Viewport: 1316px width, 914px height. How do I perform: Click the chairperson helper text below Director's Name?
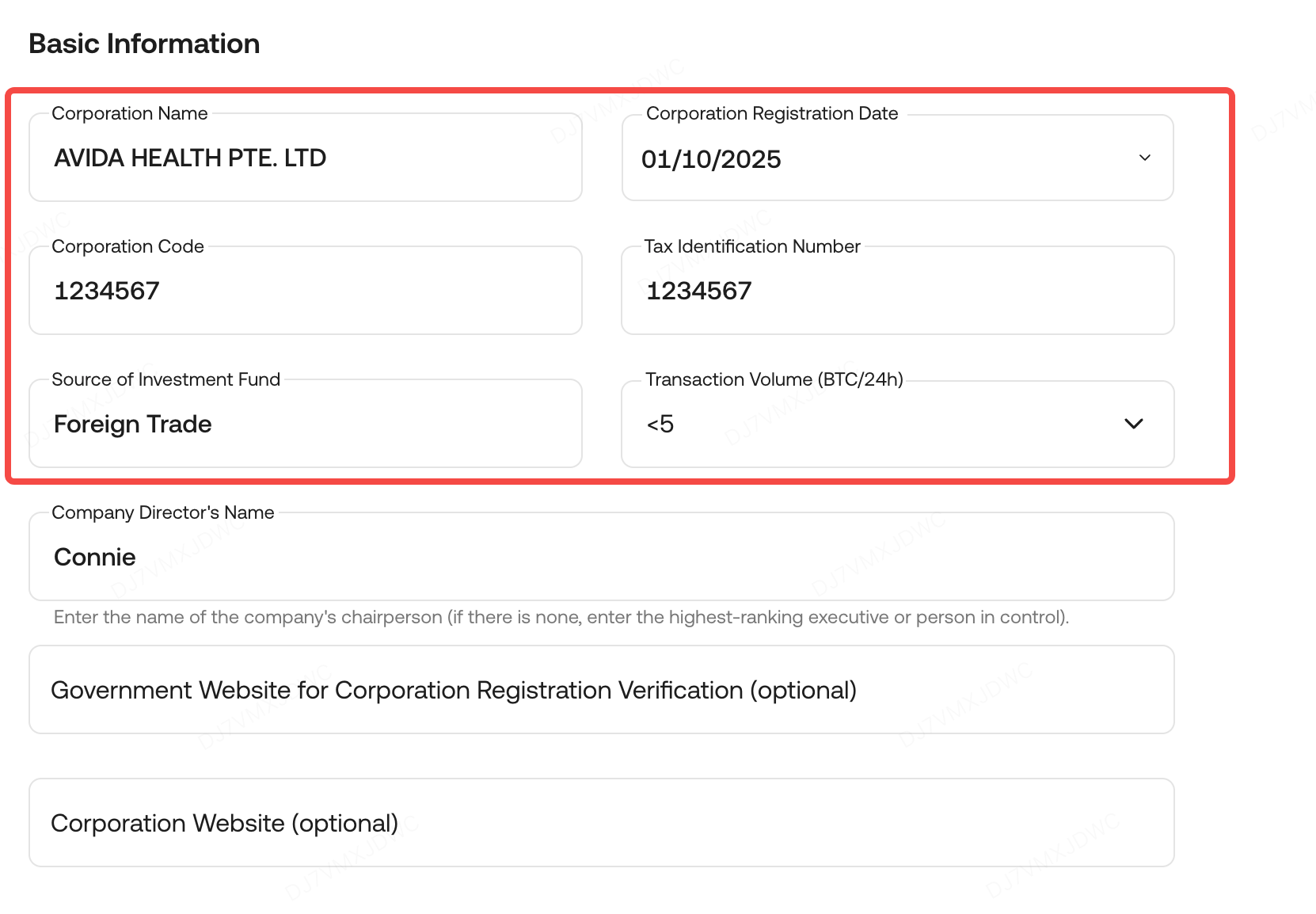[x=561, y=617]
